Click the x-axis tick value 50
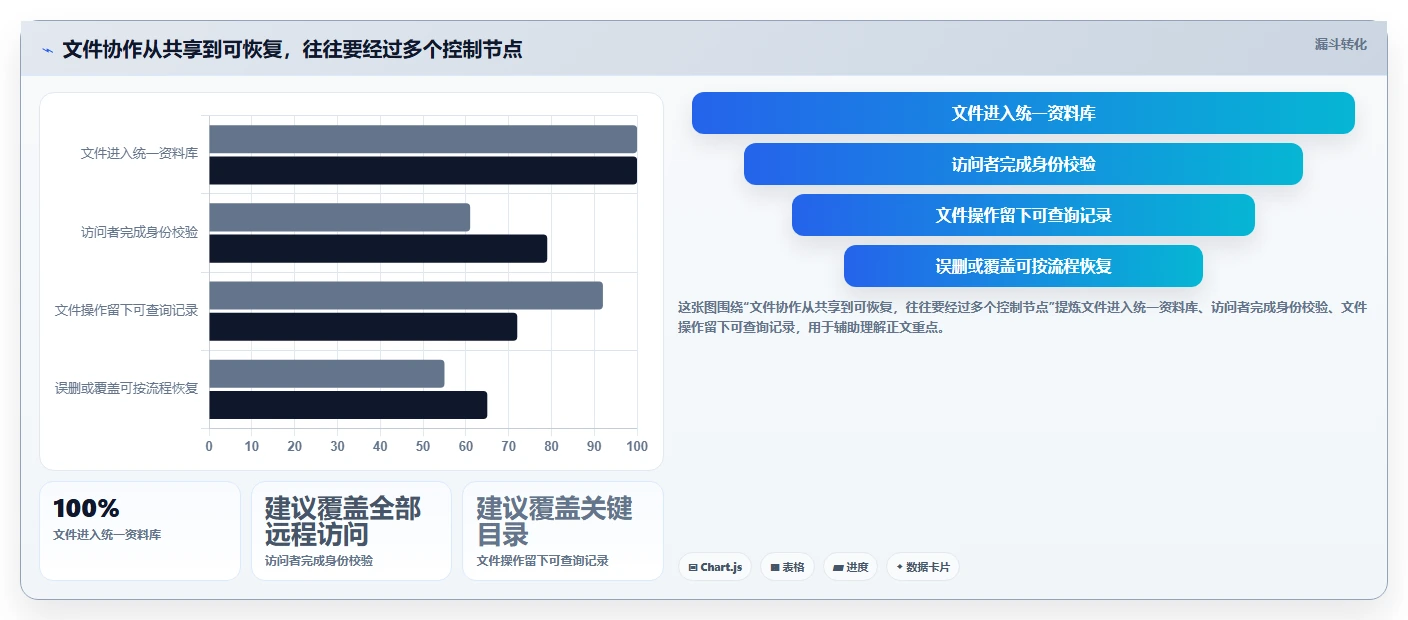The height and width of the screenshot is (620, 1408). click(x=423, y=446)
